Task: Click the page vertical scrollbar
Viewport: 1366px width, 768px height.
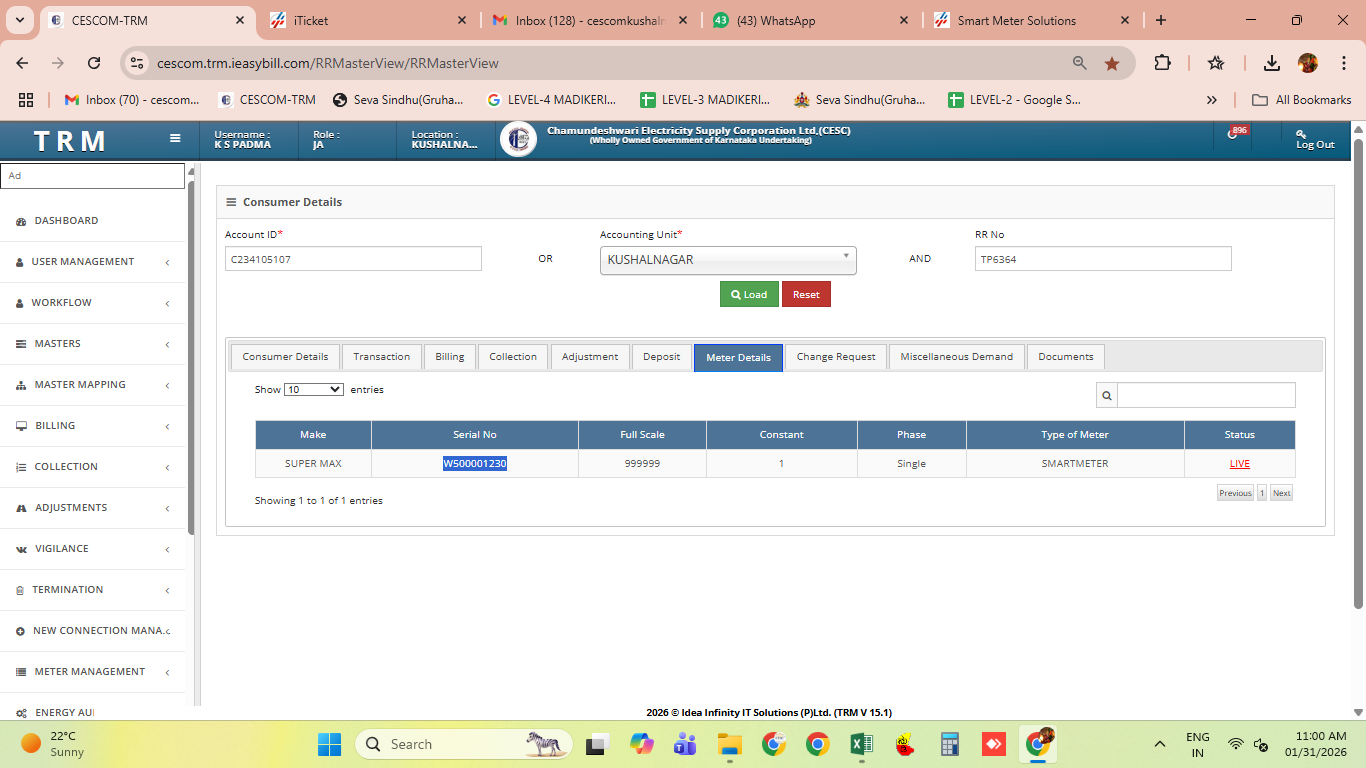Action: 1358,373
